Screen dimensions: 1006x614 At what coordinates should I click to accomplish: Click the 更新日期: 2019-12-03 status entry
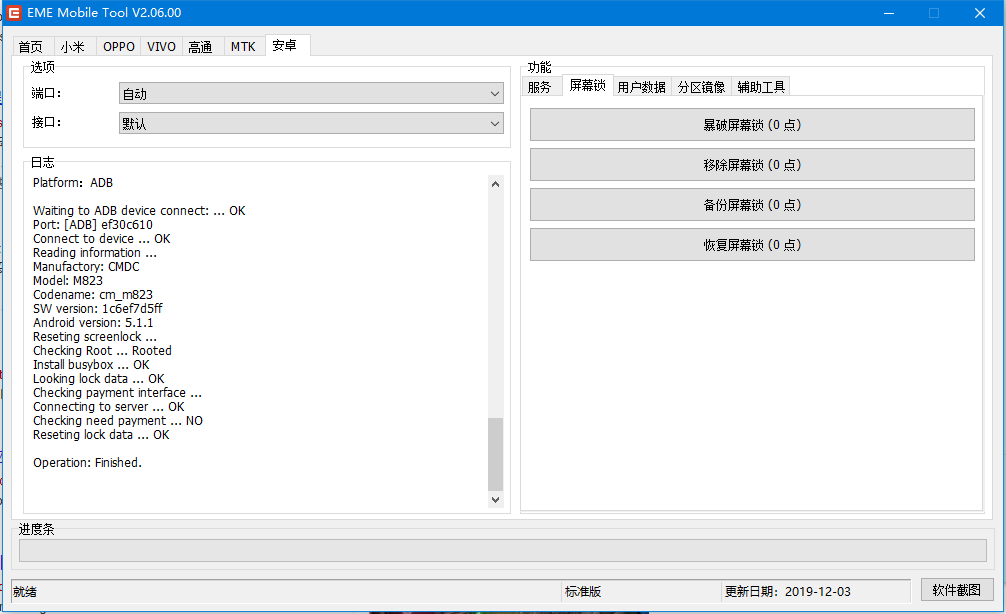tap(788, 592)
